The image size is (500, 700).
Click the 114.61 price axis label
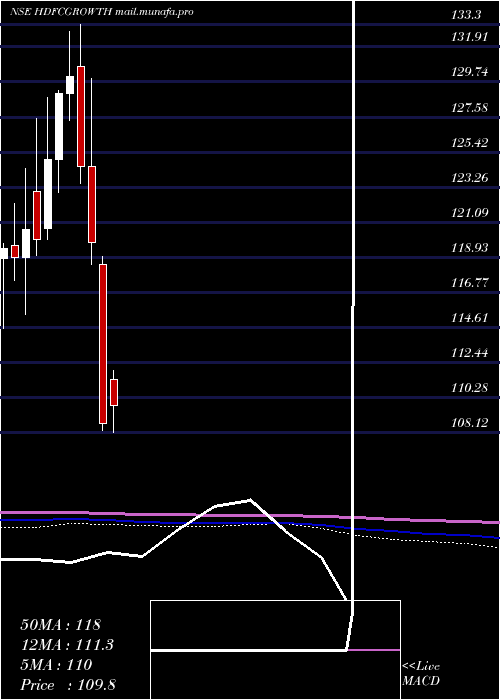tap(470, 318)
